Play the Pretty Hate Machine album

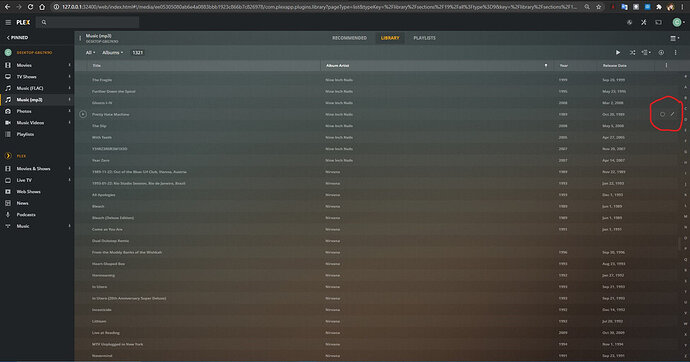coord(83,114)
